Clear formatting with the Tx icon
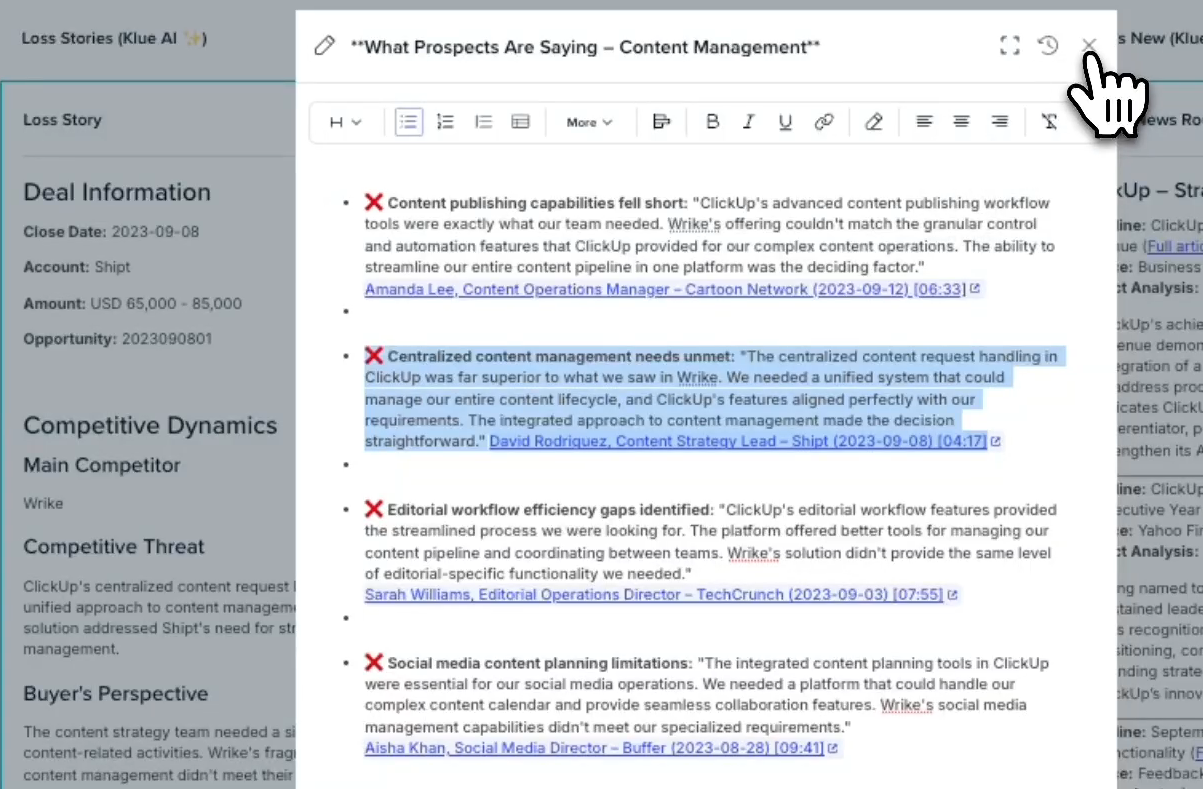 pyautogui.click(x=1048, y=122)
